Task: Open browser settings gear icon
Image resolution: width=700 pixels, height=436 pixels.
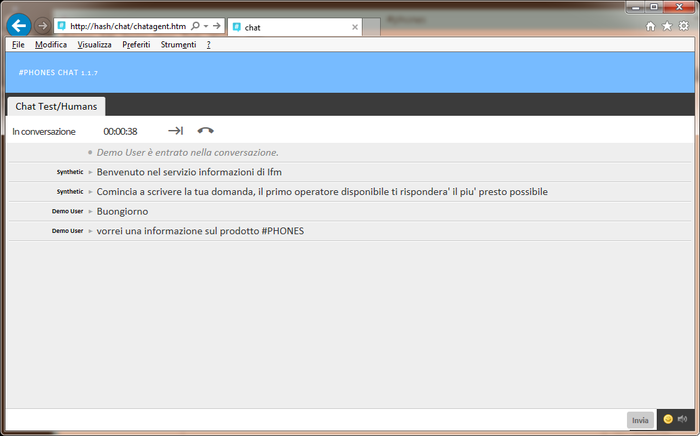Action: (x=683, y=26)
